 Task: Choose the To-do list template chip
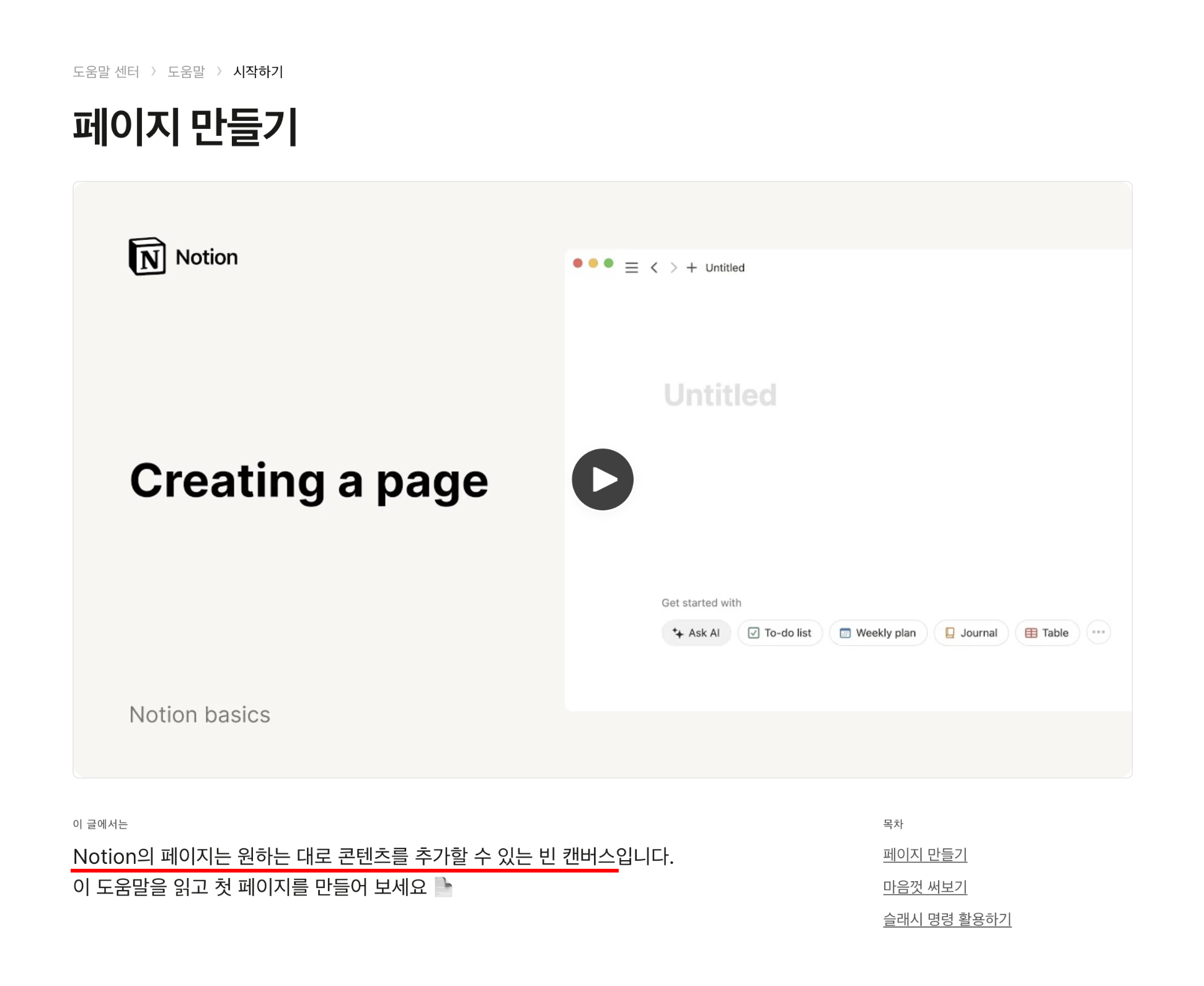point(779,633)
